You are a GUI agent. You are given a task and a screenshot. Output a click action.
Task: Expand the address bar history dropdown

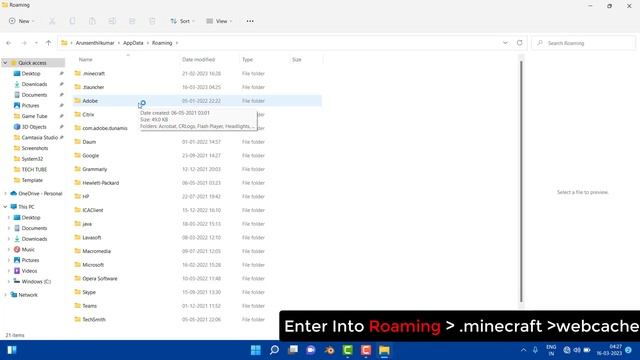tap(505, 43)
